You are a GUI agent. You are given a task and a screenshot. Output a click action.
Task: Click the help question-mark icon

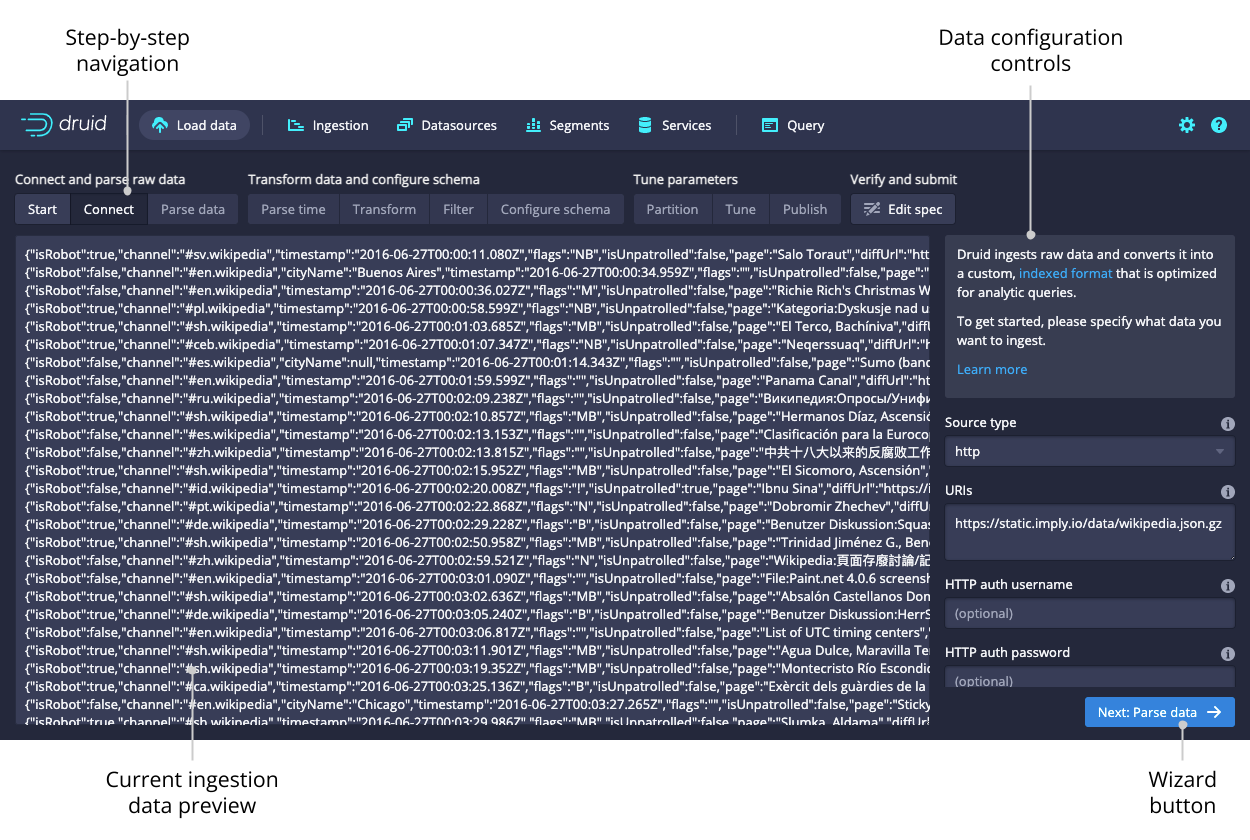1219,125
